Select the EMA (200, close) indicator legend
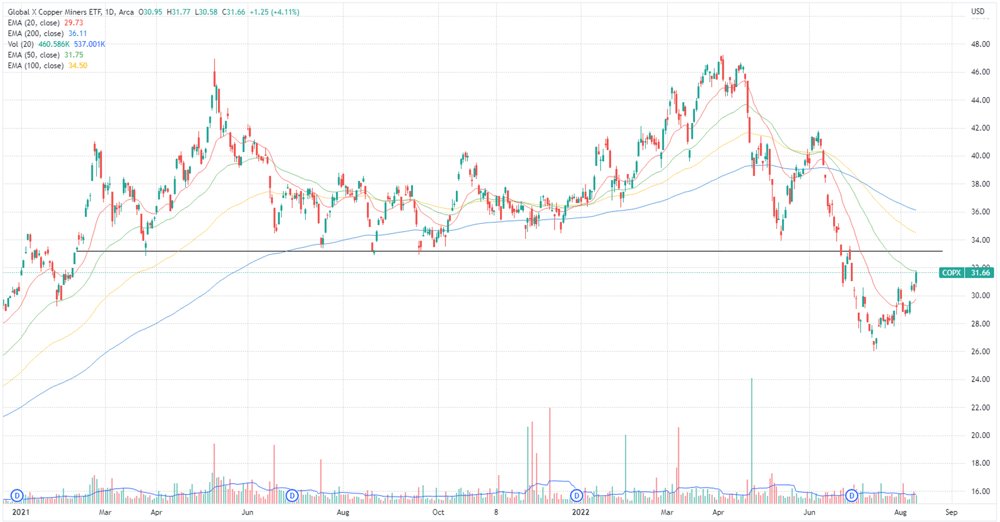This screenshot has height=522, width=1000. 34,33
